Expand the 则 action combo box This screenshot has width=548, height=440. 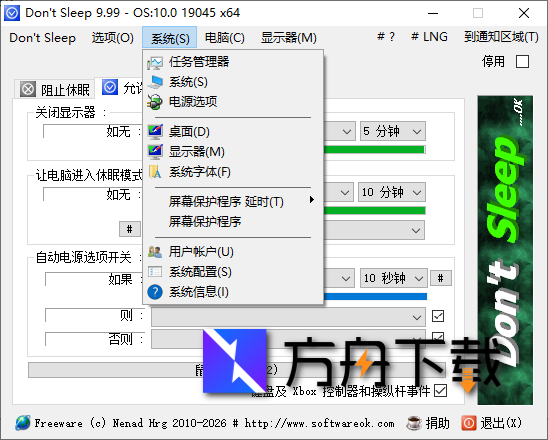pos(288,317)
